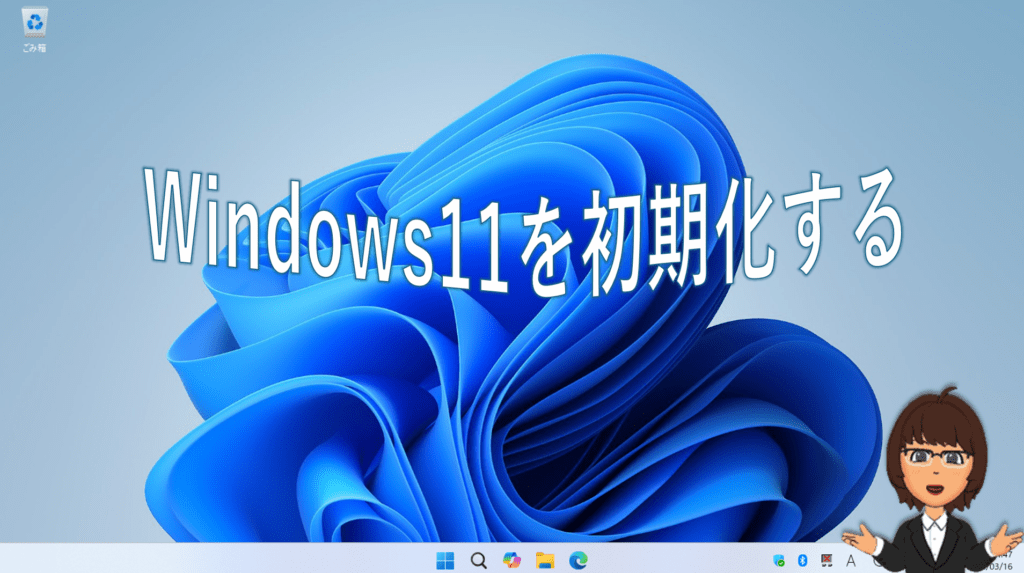Click the disconnected network tray icon
1024x573 pixels.
point(827,560)
